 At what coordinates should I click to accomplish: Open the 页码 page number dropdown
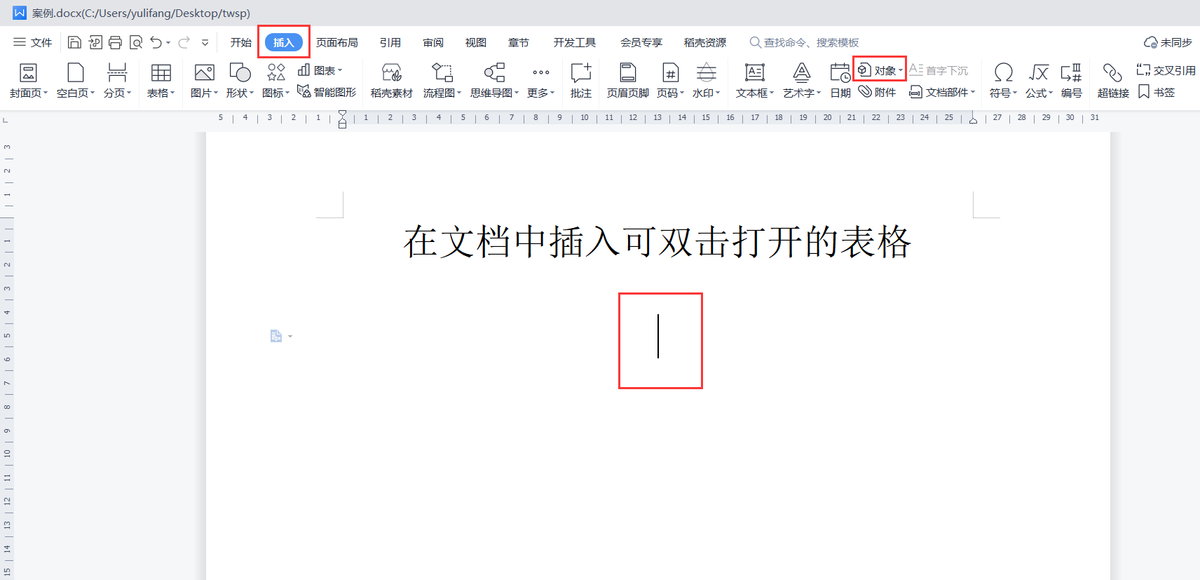[671, 81]
